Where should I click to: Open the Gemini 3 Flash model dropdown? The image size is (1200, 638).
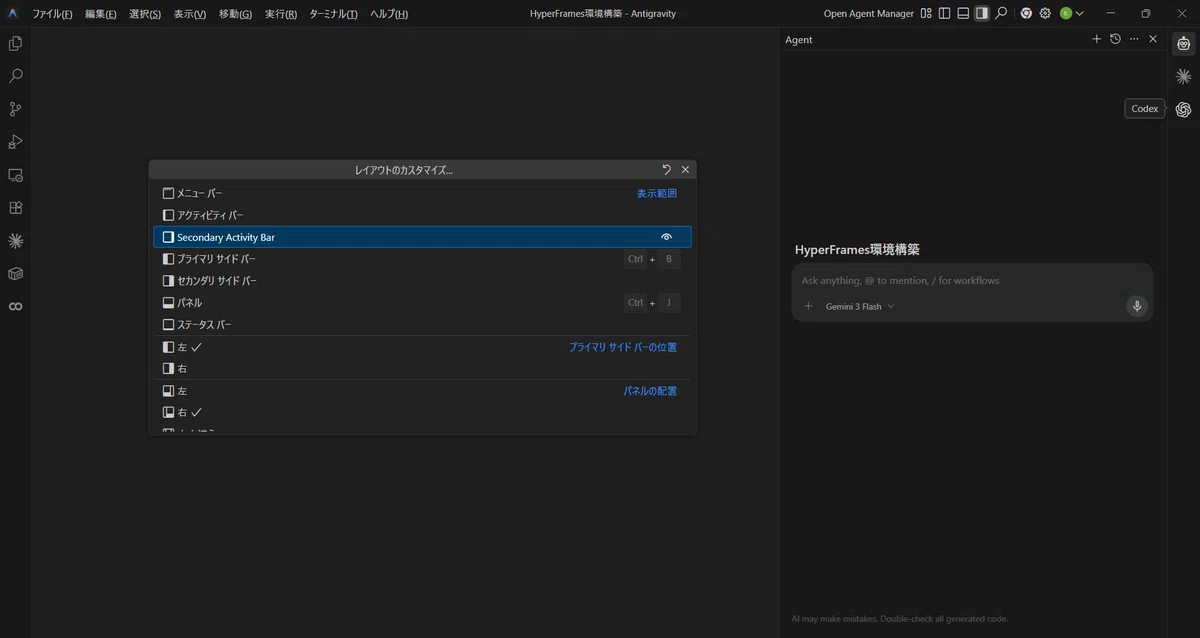click(x=860, y=307)
